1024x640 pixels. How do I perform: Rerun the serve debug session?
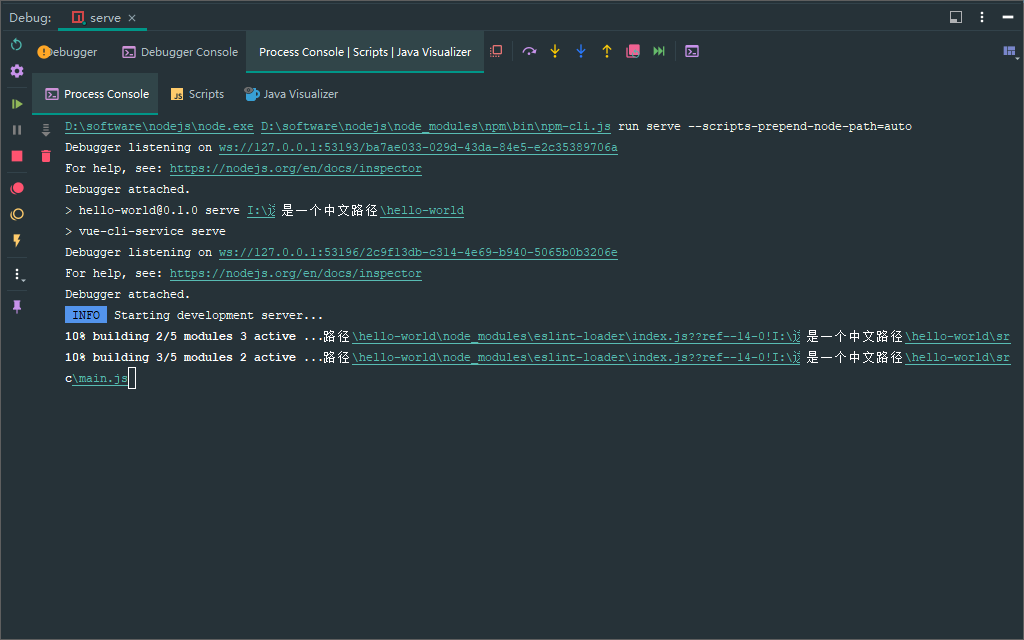click(x=15, y=44)
